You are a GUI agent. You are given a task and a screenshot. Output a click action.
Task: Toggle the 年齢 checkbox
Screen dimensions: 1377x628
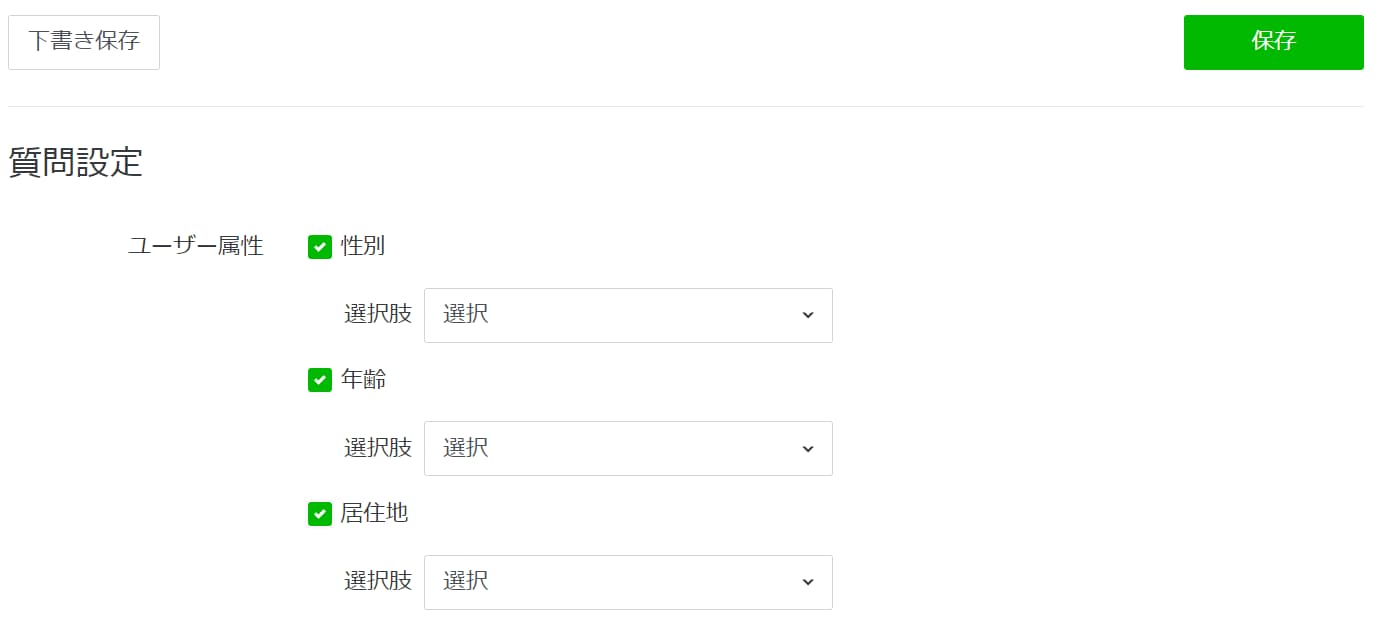coord(320,380)
